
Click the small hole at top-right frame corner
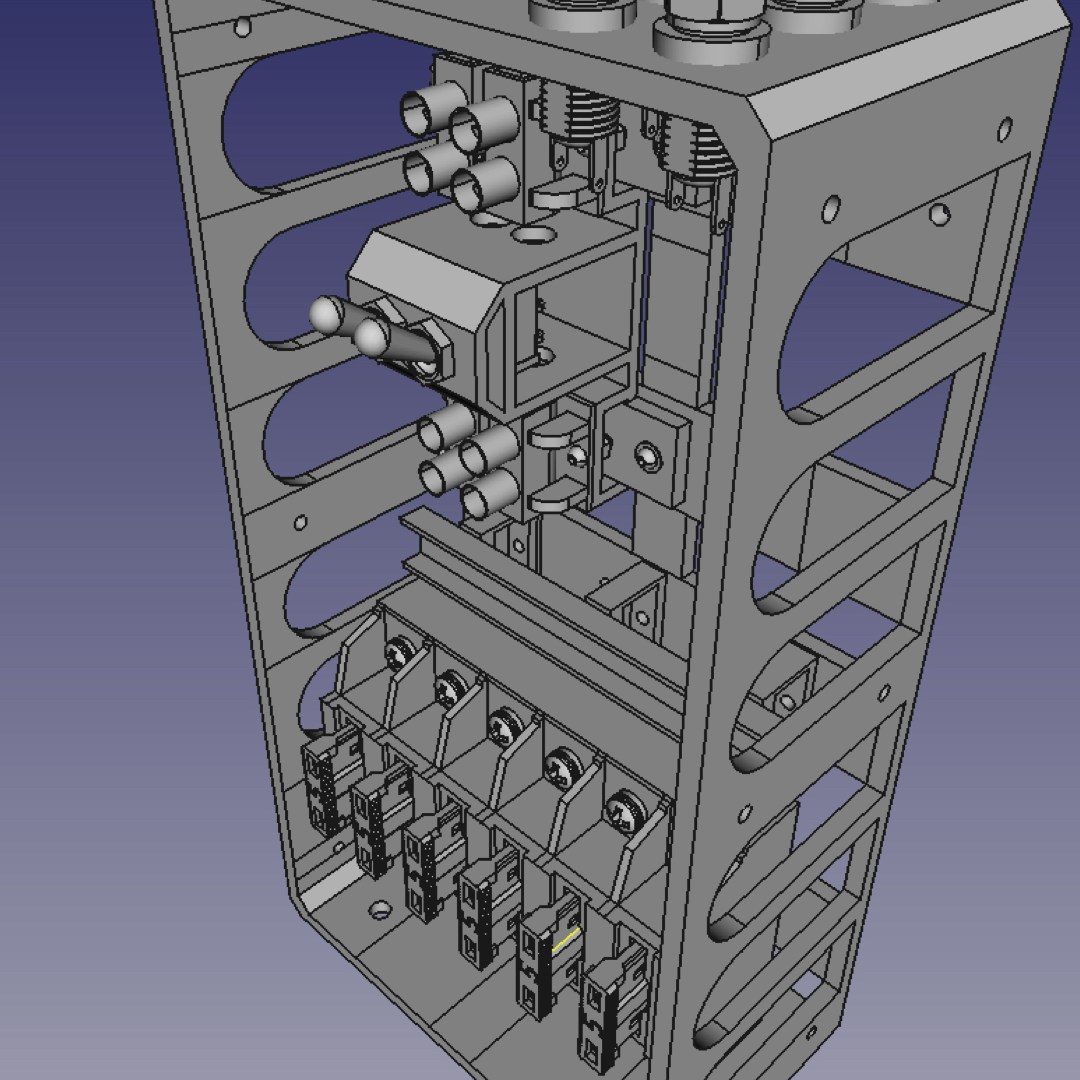[1006, 129]
